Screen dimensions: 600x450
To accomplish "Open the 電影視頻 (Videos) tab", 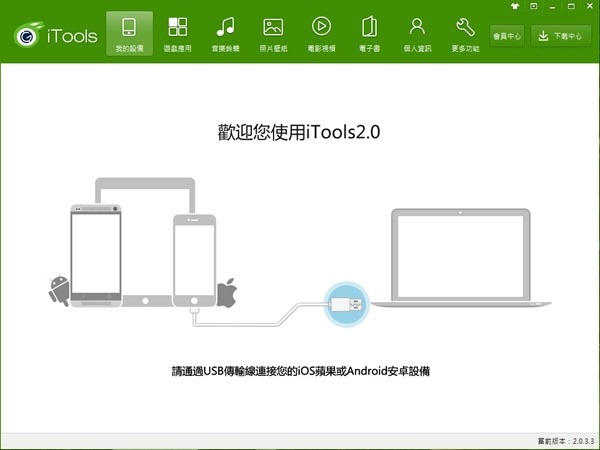I will 321,34.
